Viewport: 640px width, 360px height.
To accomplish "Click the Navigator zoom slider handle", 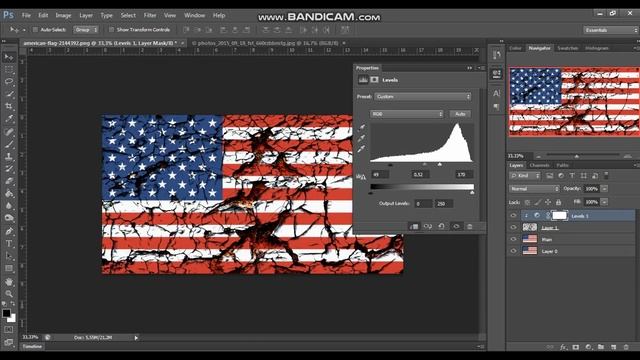I will 576,156.
